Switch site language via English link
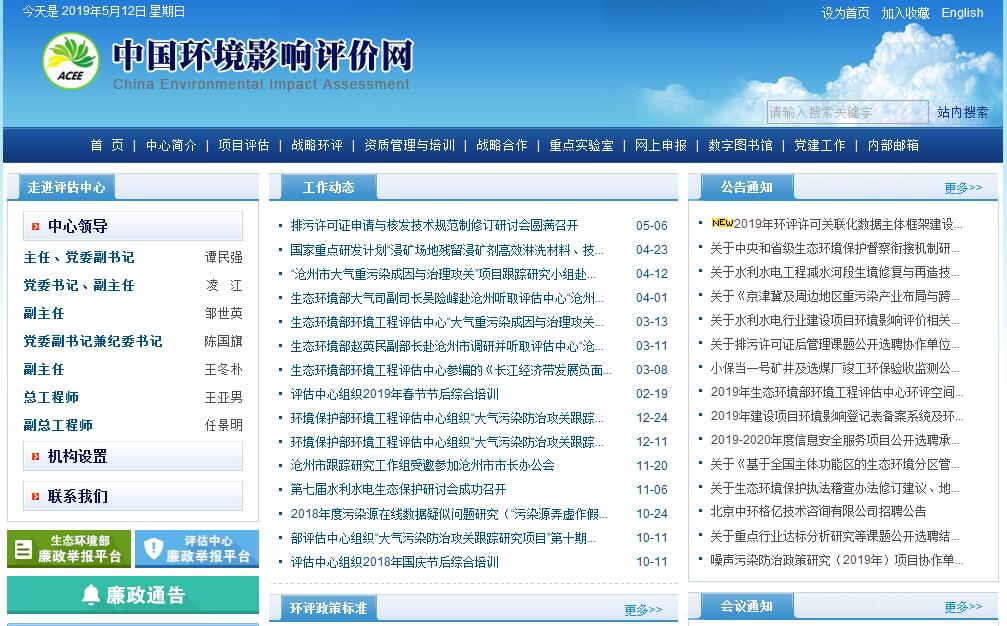This screenshot has height=626, width=1007. (962, 13)
